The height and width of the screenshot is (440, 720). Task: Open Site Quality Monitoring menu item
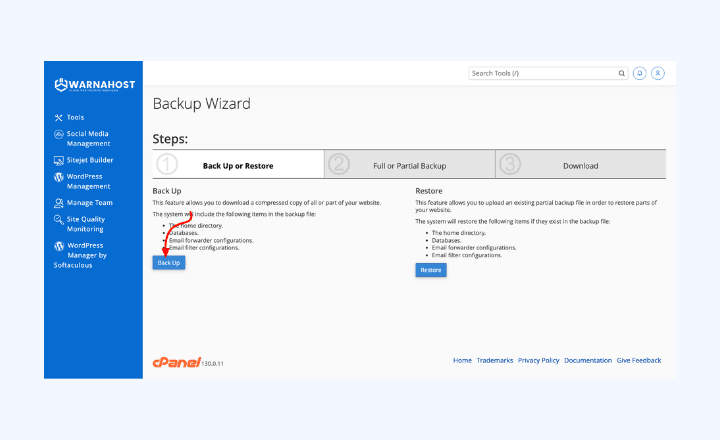pyautogui.click(x=86, y=224)
